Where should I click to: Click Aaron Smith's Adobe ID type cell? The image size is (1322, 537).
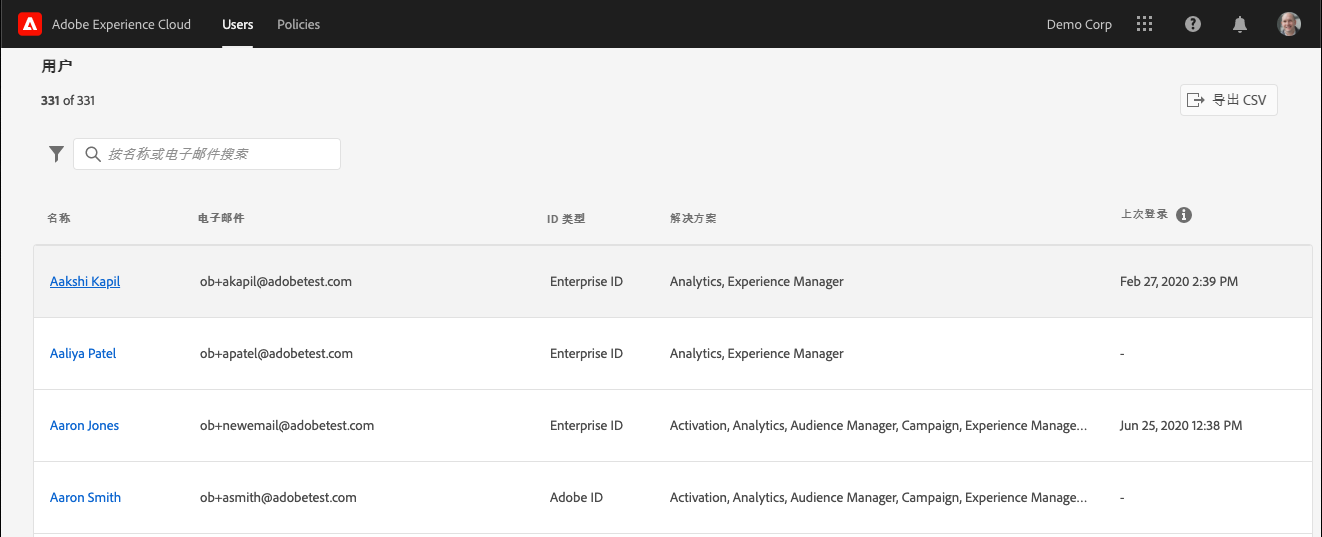click(576, 498)
